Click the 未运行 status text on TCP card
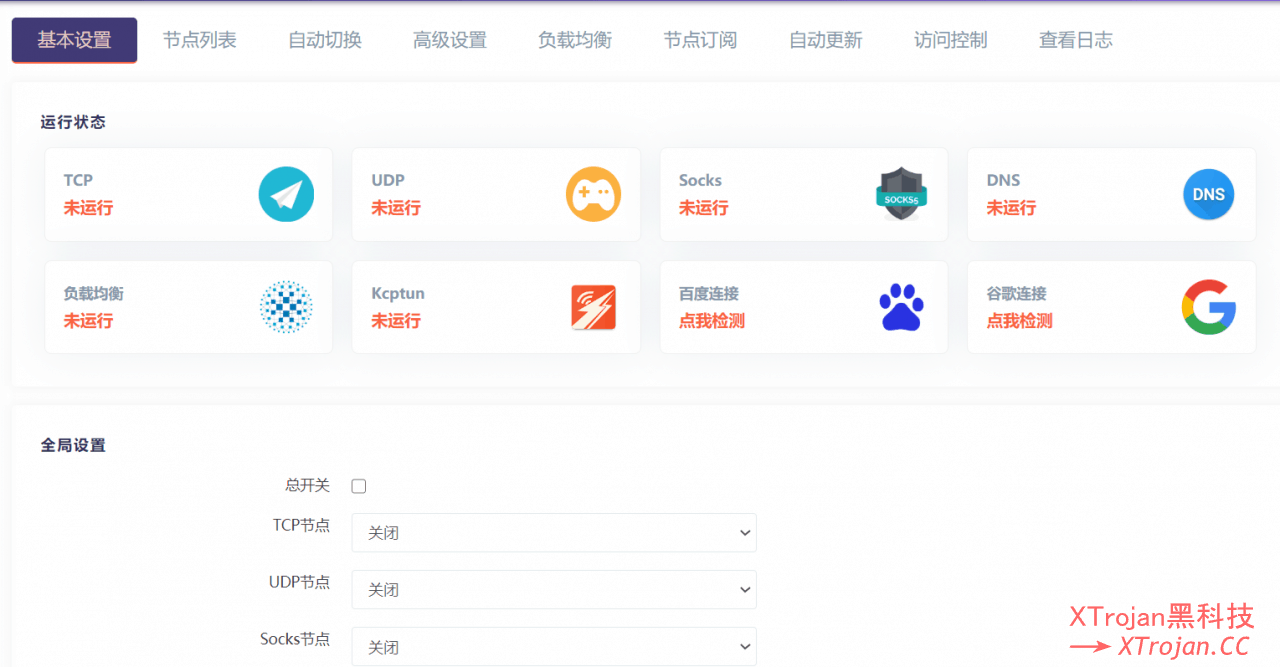Viewport: 1280px width, 667px height. coord(87,207)
